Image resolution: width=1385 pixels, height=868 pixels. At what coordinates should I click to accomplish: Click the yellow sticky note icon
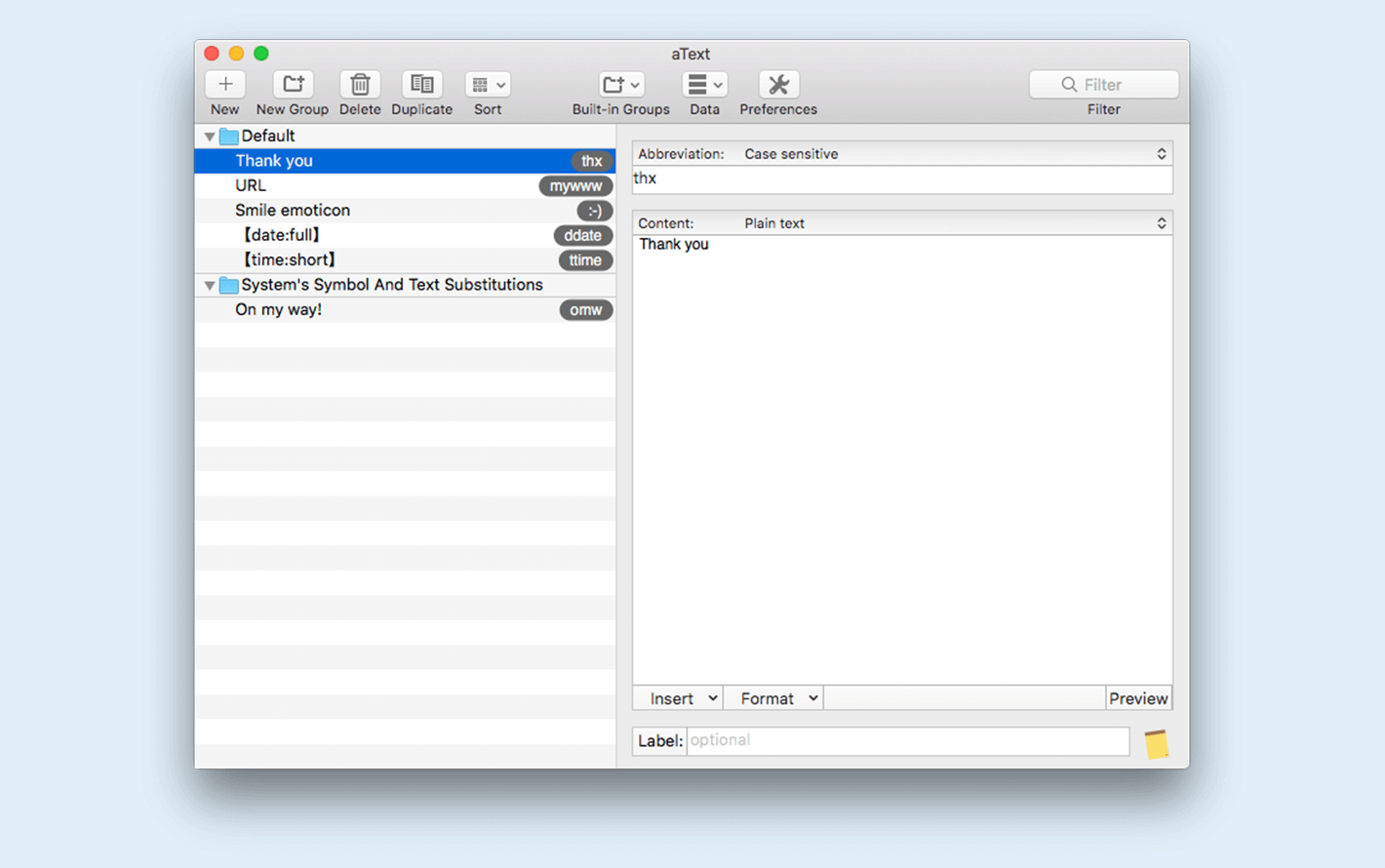click(1156, 744)
